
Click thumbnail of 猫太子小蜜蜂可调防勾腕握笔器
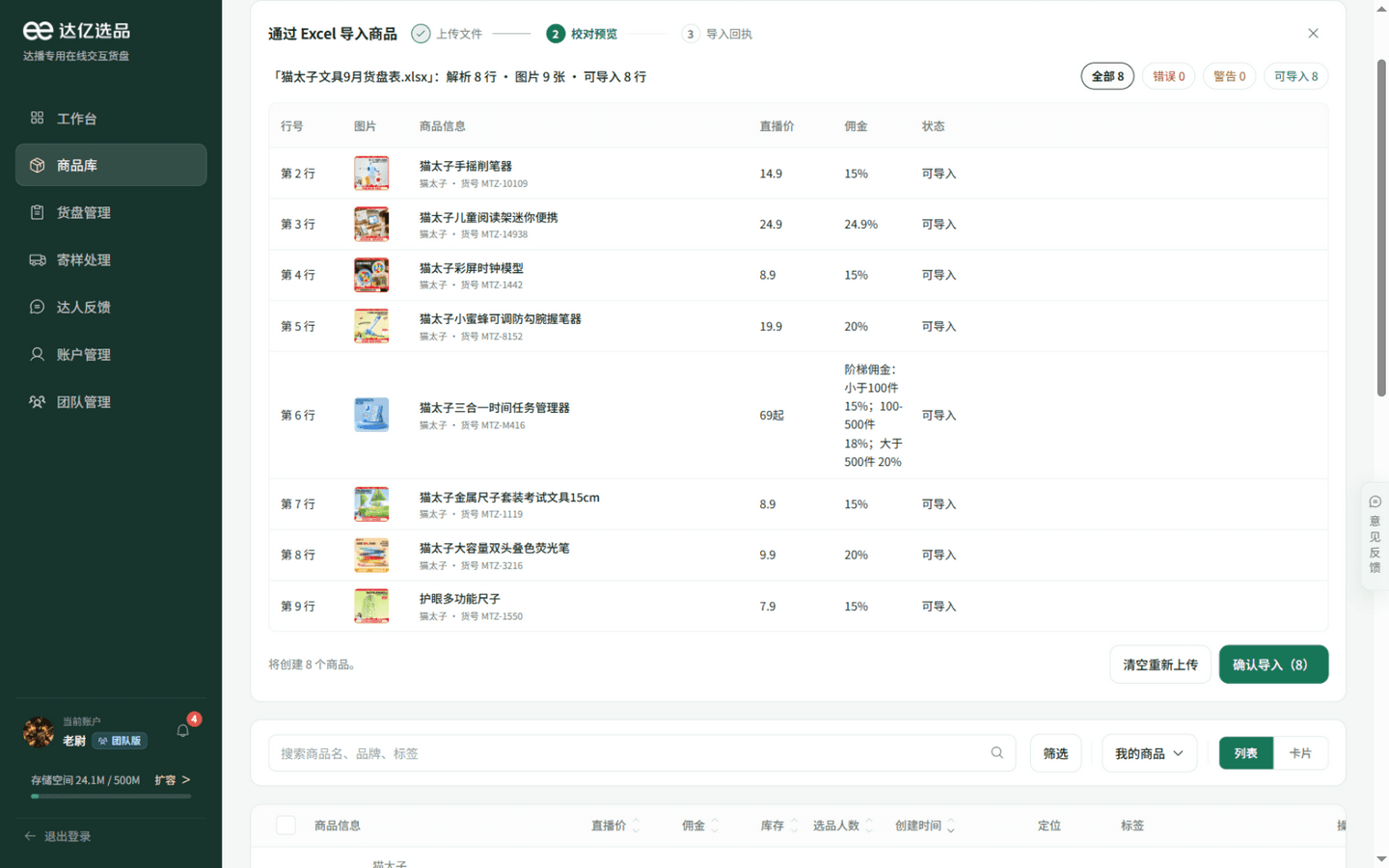(x=371, y=326)
